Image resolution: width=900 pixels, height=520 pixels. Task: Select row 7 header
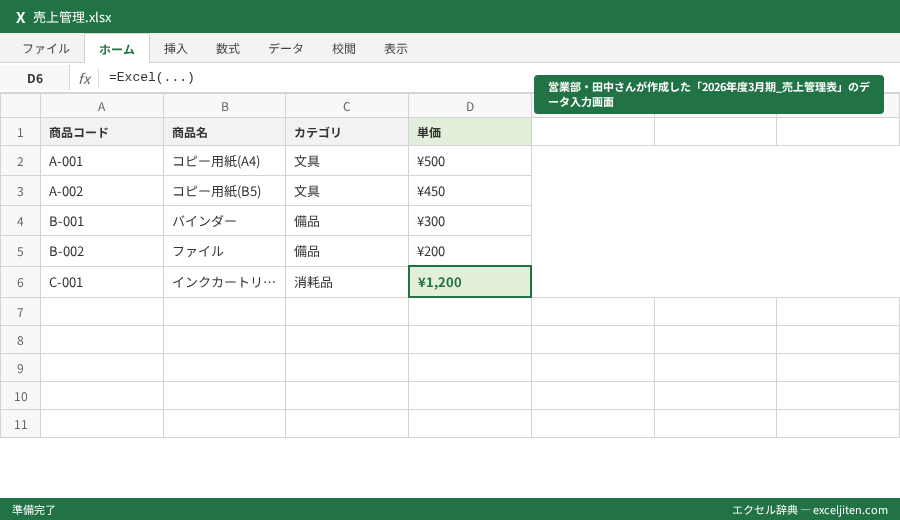[x=20, y=312]
